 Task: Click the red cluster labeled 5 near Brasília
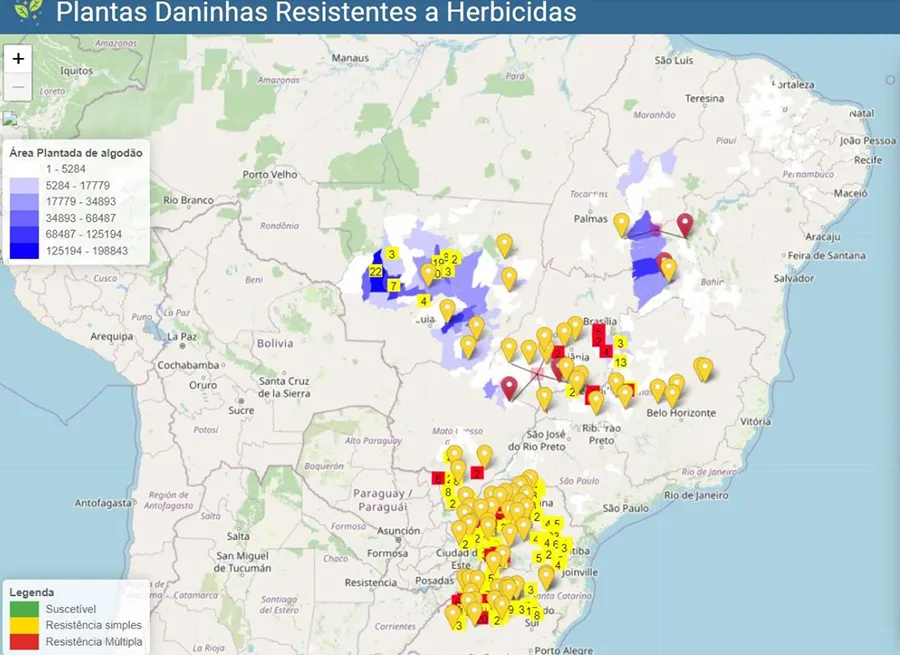[598, 331]
